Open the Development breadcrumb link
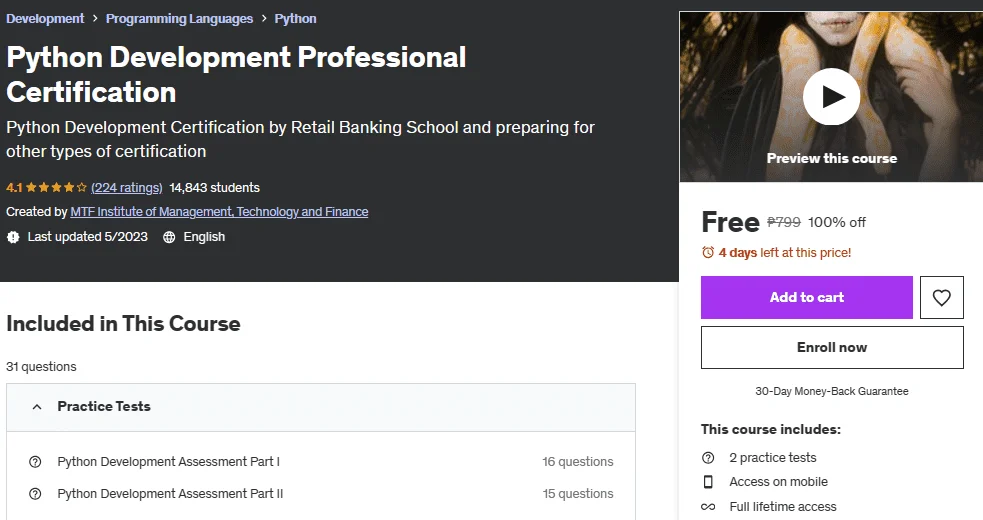 (45, 19)
